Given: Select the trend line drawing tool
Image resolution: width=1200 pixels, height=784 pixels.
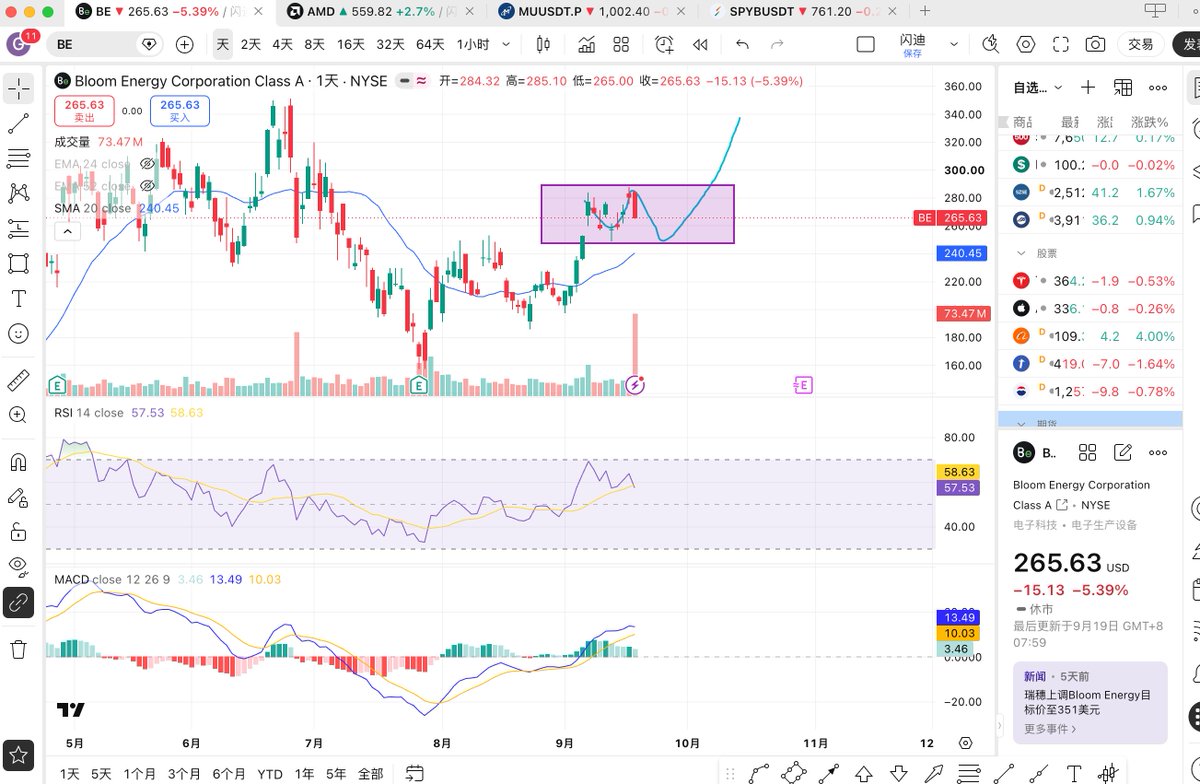Looking at the screenshot, I should click(18, 123).
